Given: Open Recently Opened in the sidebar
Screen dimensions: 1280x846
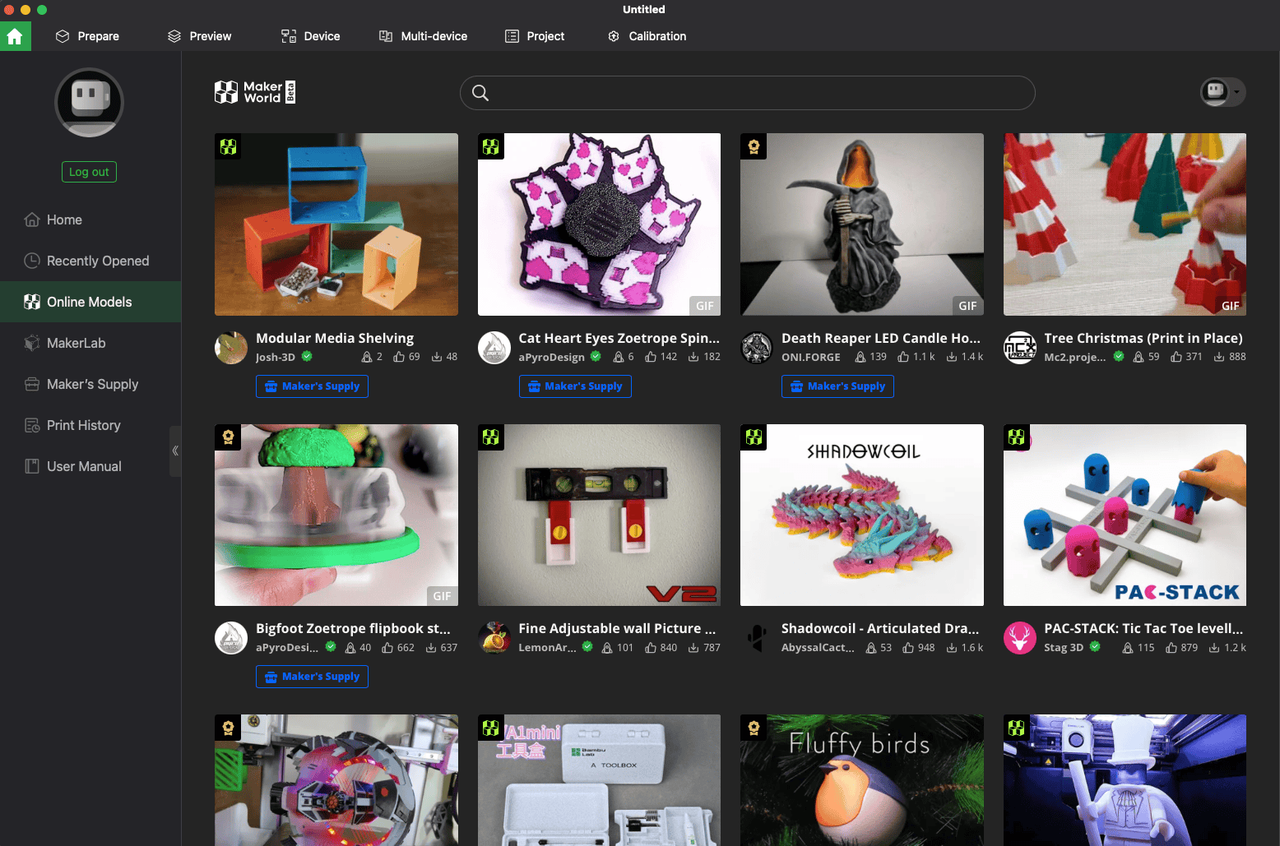Looking at the screenshot, I should pyautogui.click(x=97, y=261).
